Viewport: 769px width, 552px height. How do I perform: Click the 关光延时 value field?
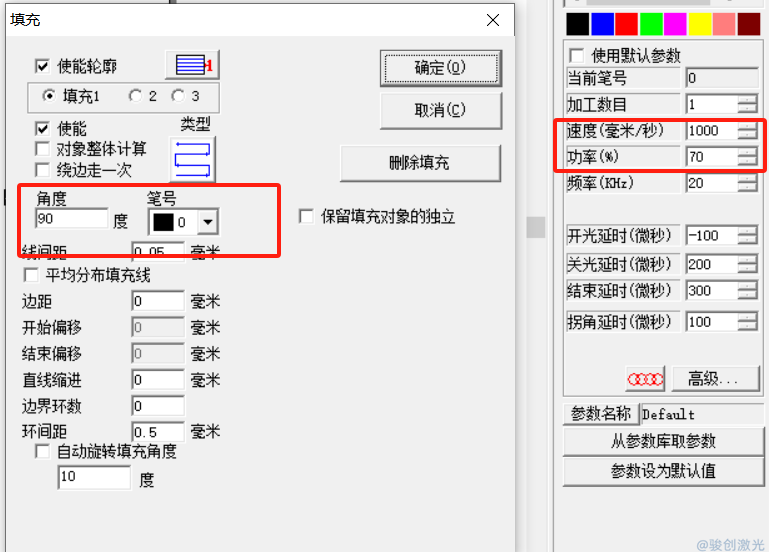712,265
